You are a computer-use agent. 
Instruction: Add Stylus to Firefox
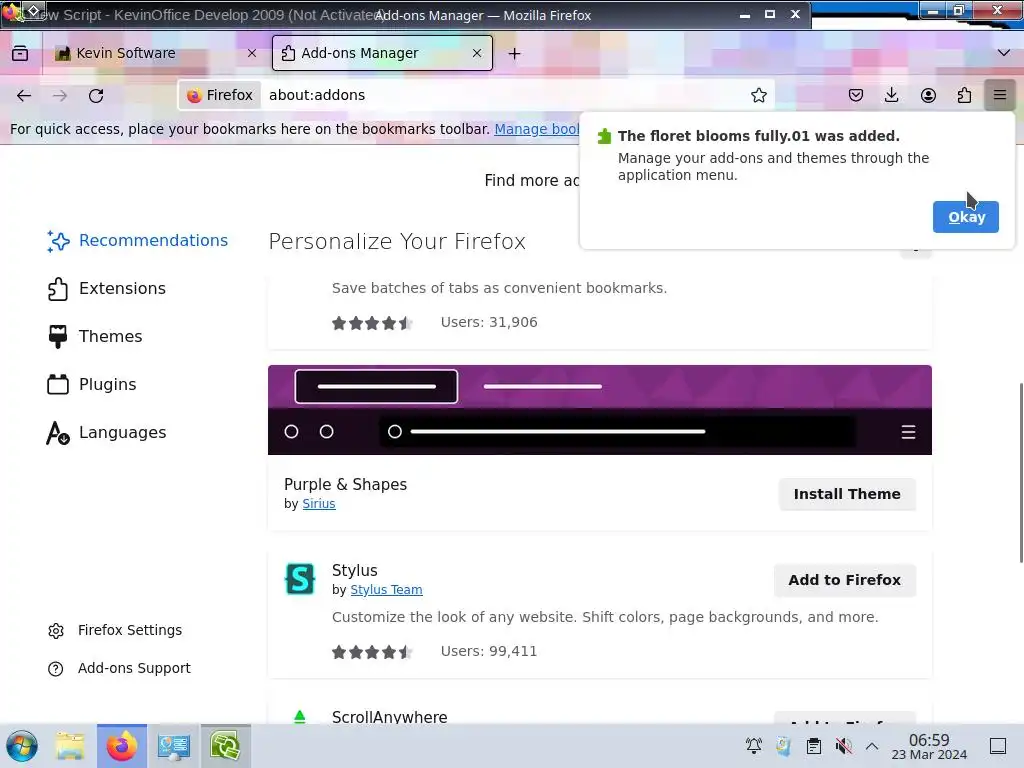[x=844, y=580]
